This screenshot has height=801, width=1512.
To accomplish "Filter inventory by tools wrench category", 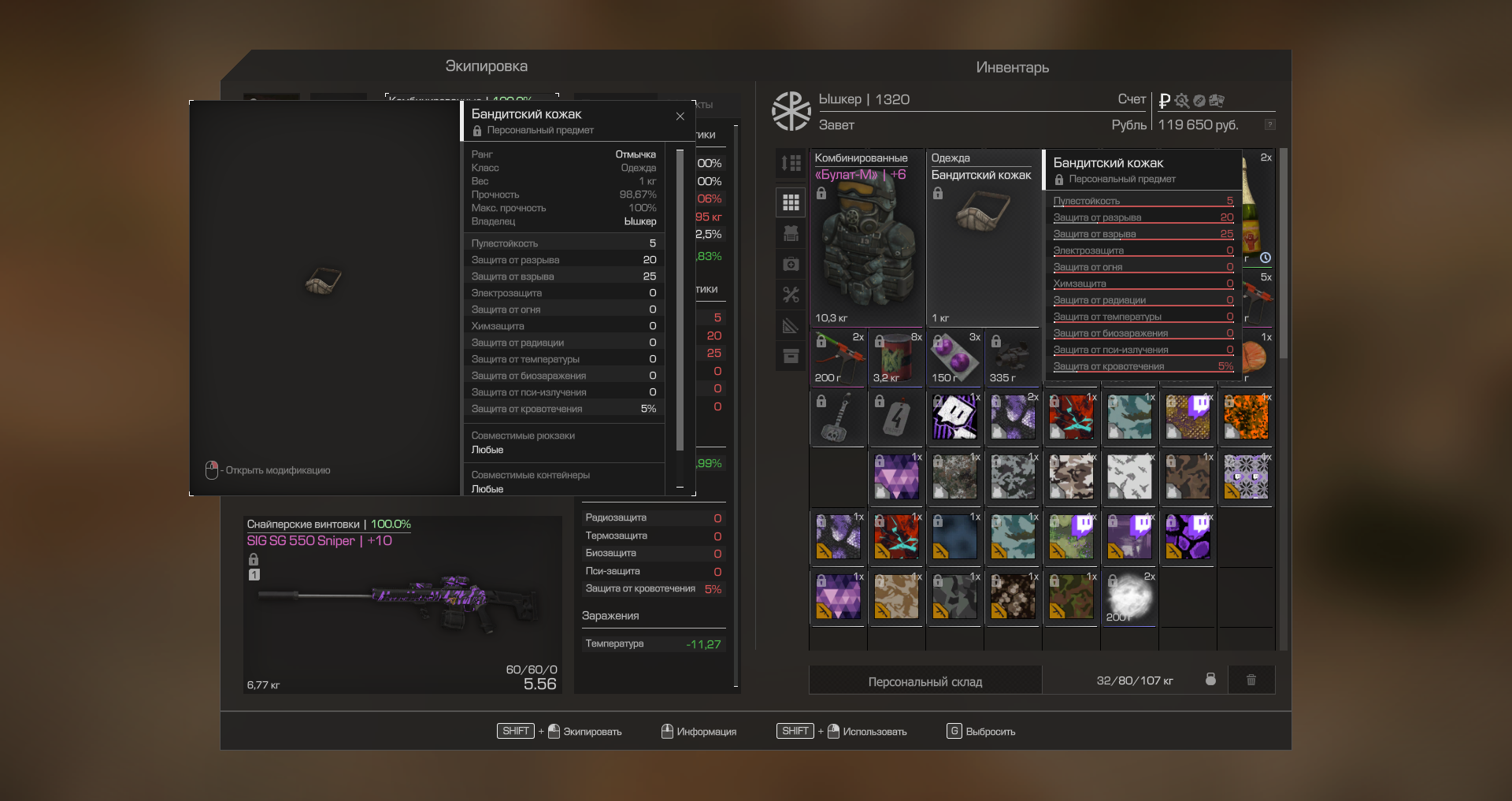I will coord(791,295).
